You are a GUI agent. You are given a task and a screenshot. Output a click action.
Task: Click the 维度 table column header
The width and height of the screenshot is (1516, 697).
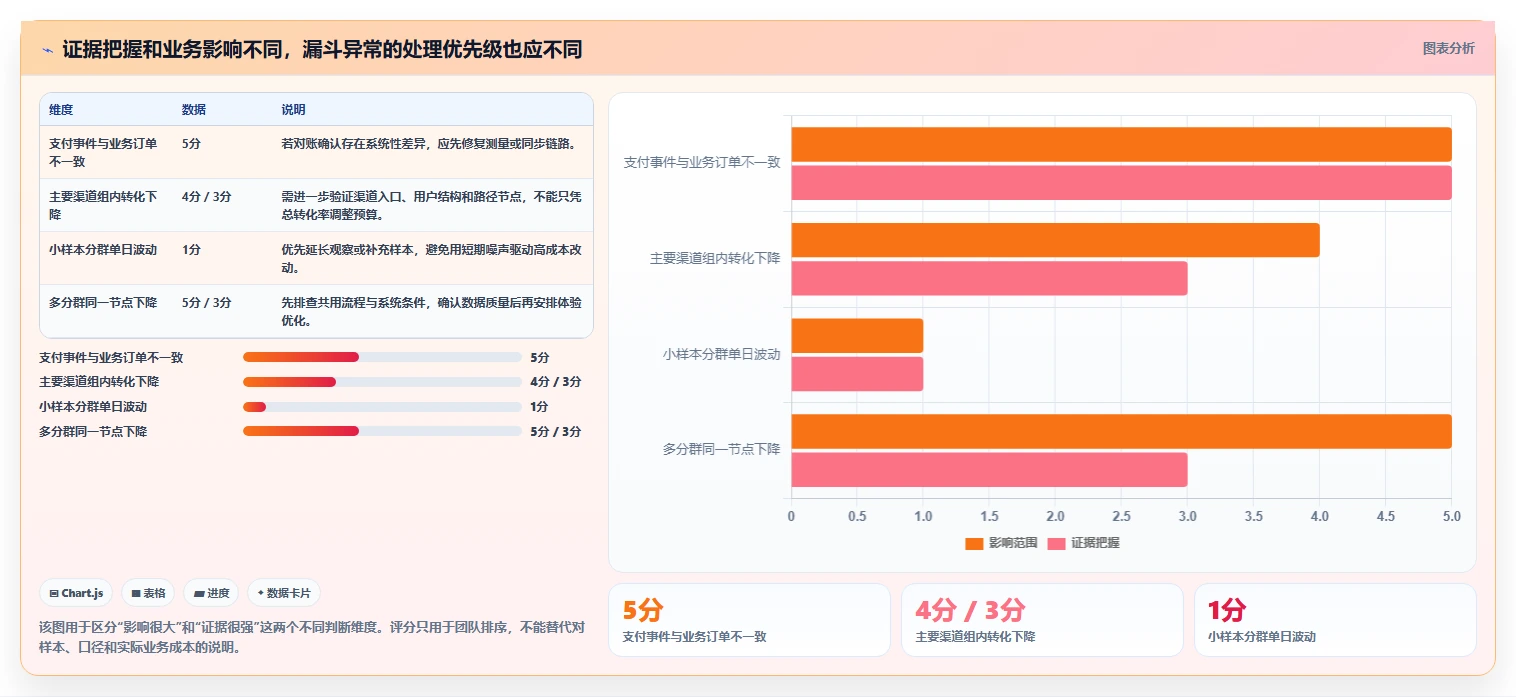point(61,110)
